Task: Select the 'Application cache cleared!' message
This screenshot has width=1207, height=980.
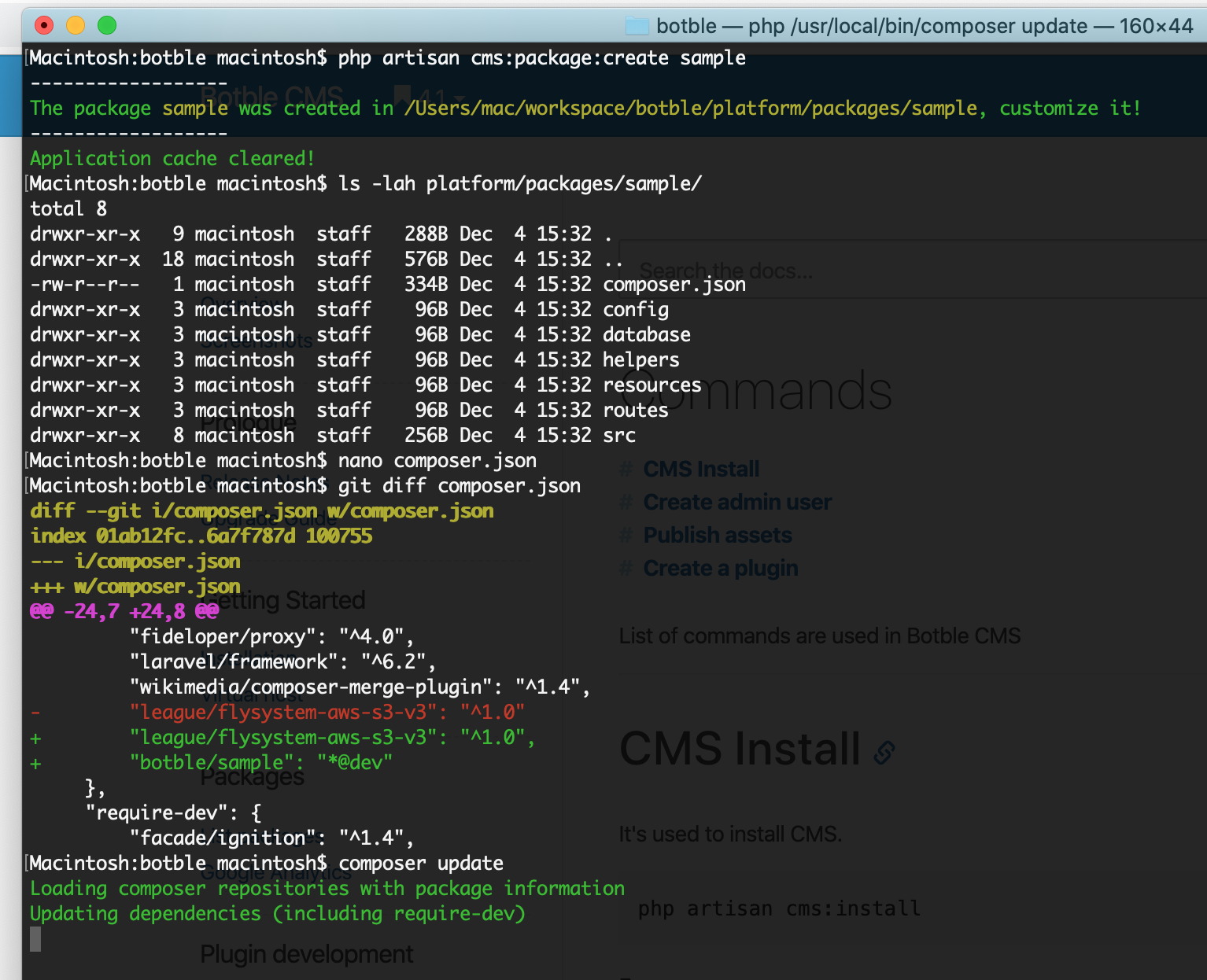Action: pos(172,159)
